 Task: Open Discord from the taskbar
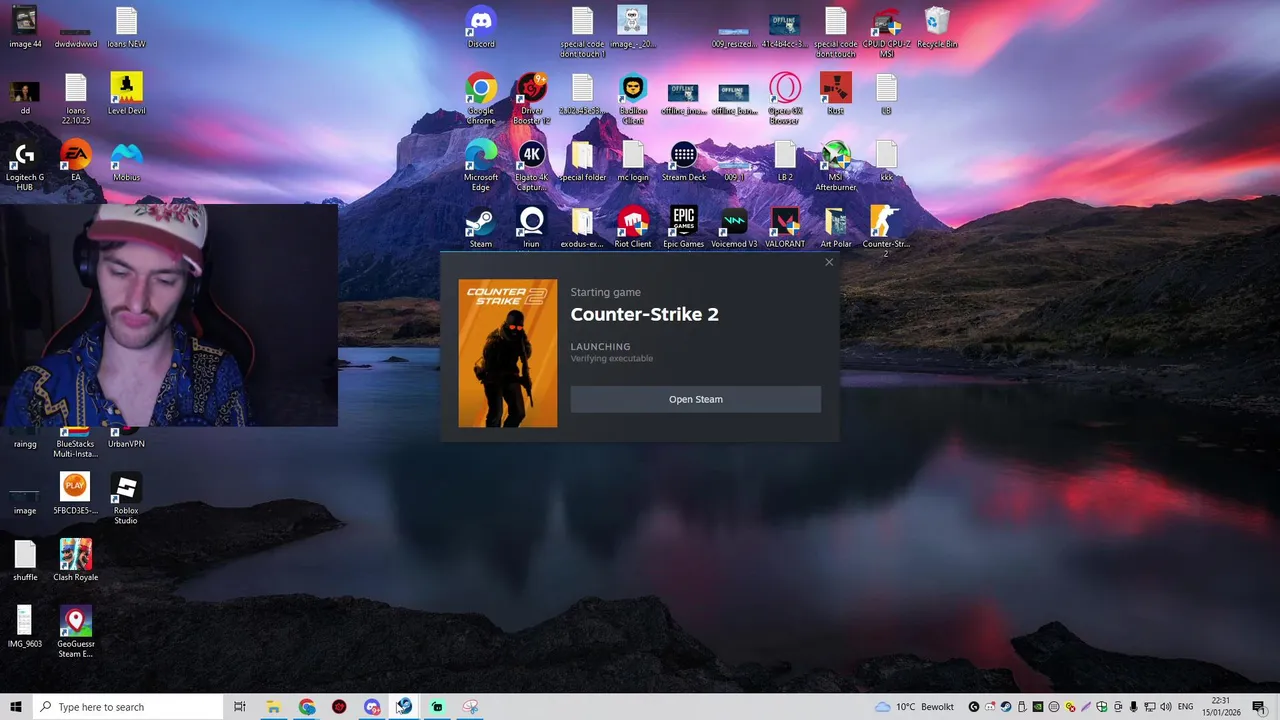372,707
